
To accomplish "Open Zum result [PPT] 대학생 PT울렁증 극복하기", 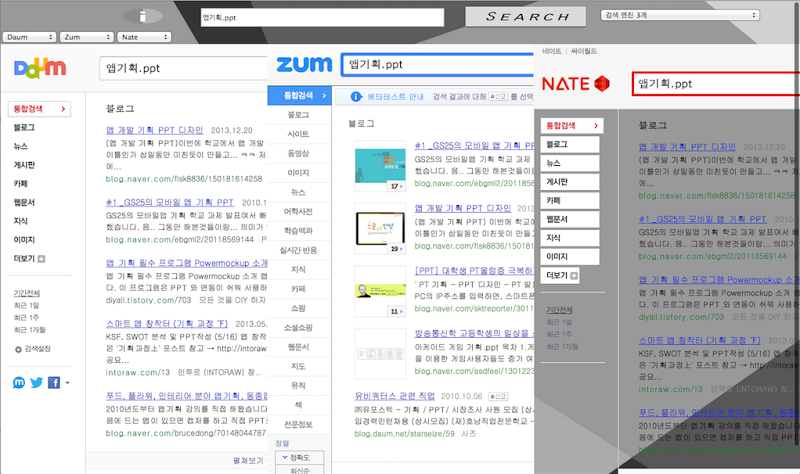I will pos(474,270).
